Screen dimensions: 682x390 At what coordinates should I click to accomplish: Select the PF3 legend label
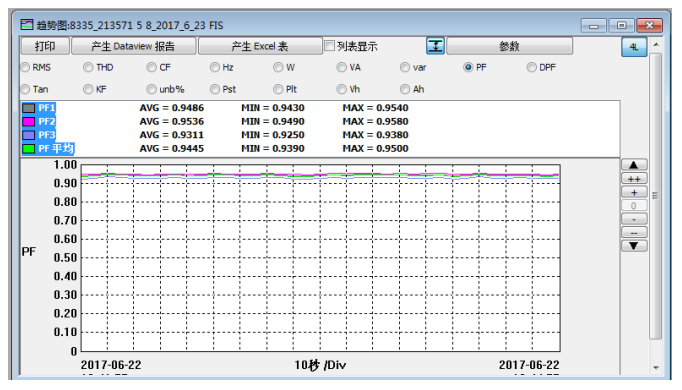(47, 135)
